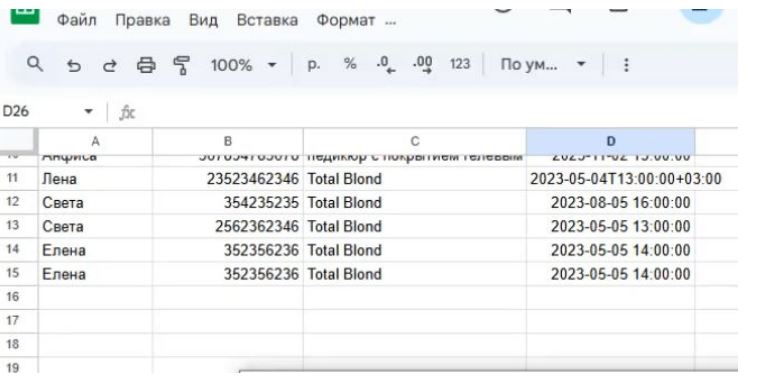Image resolution: width=764 pixels, height=384 pixels.
Task: Select column C header
Action: [x=415, y=141]
